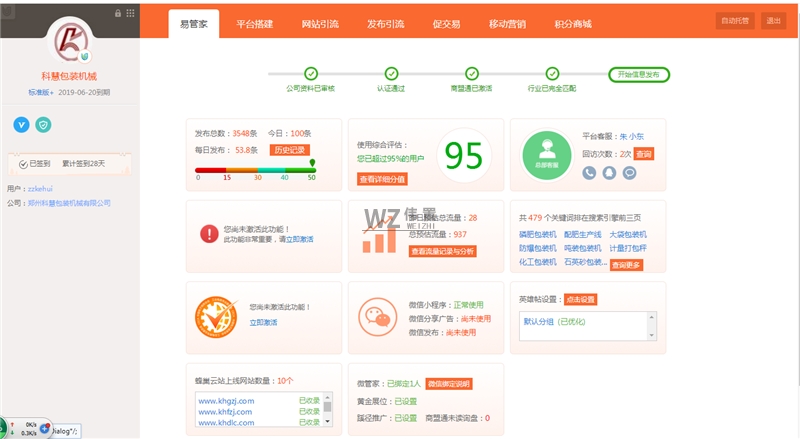Open the grid menu icon in sidebar header

pos(131,13)
